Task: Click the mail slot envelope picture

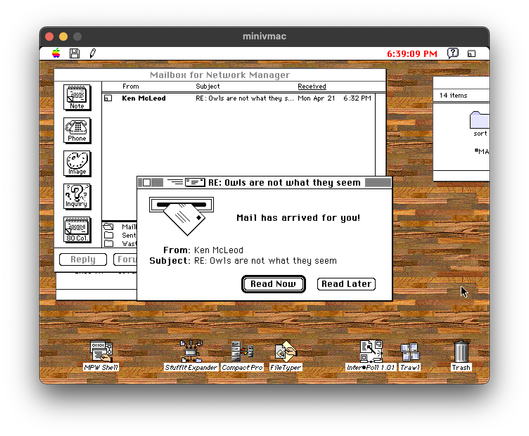Action: click(x=182, y=216)
